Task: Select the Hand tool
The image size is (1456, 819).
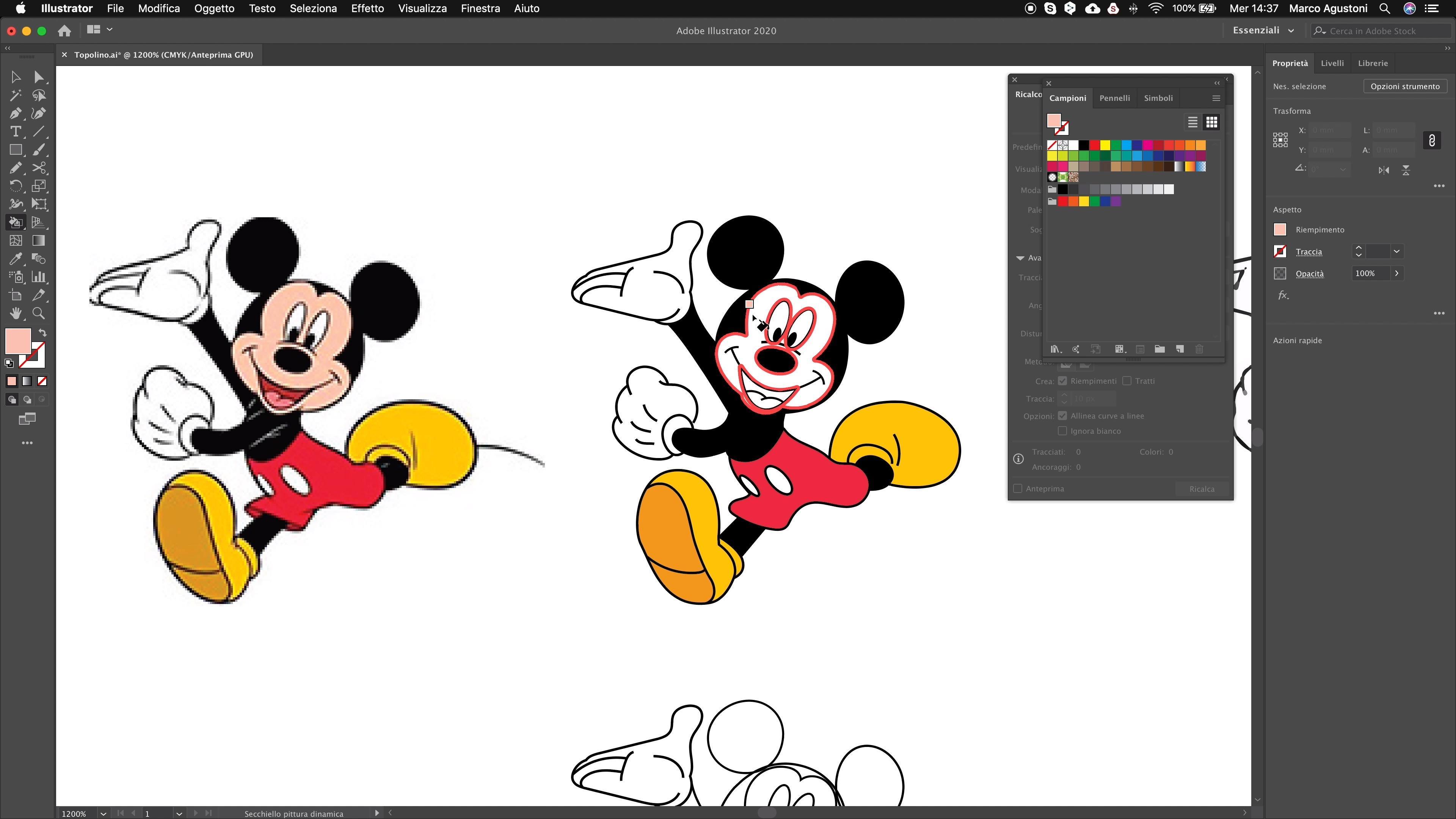Action: coord(16,313)
